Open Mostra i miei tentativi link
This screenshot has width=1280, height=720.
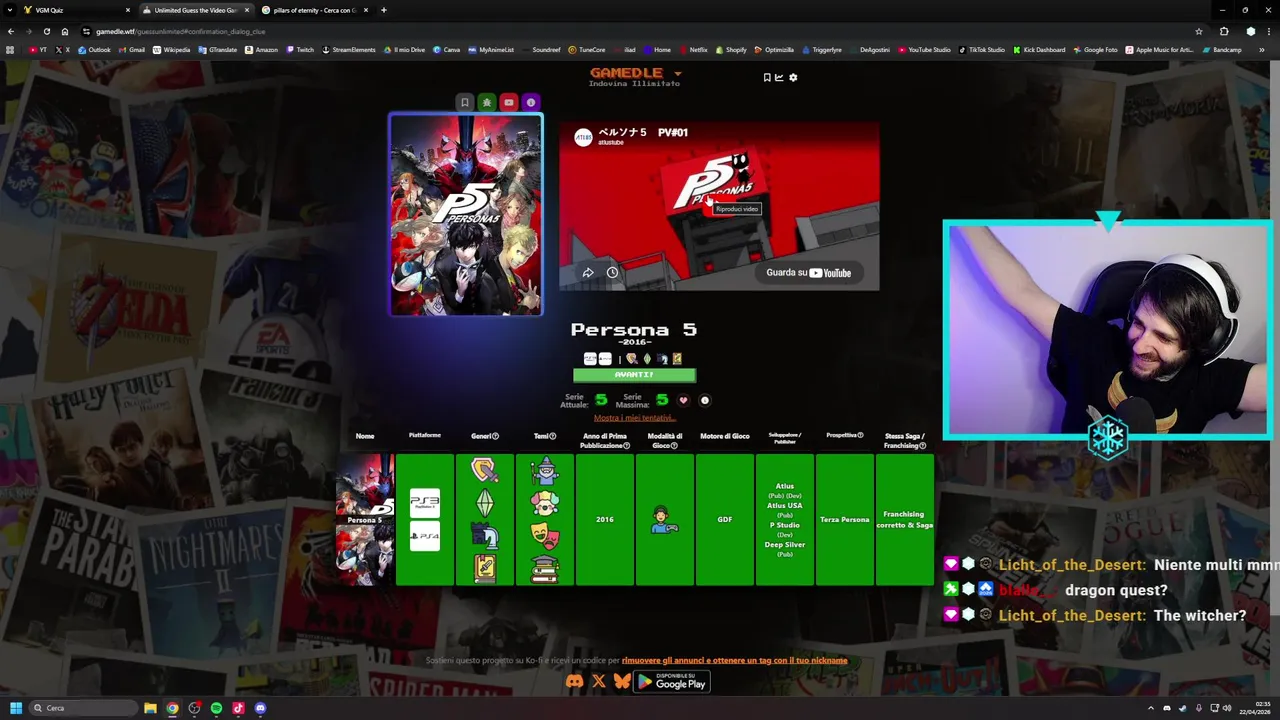click(635, 418)
